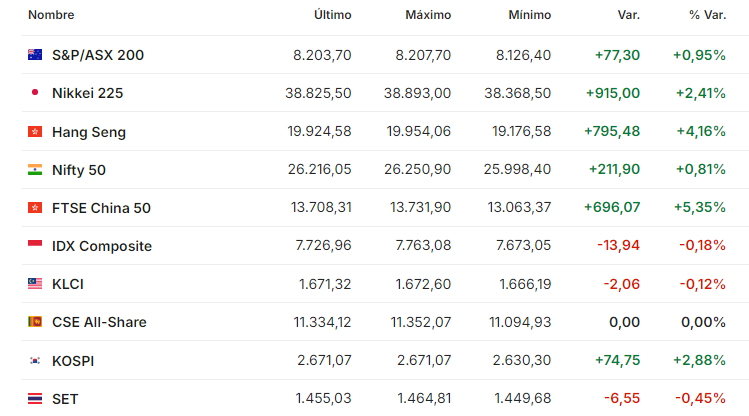Click the Australia flag icon beside S&P/ASX 200
The height and width of the screenshot is (416, 749).
point(35,55)
